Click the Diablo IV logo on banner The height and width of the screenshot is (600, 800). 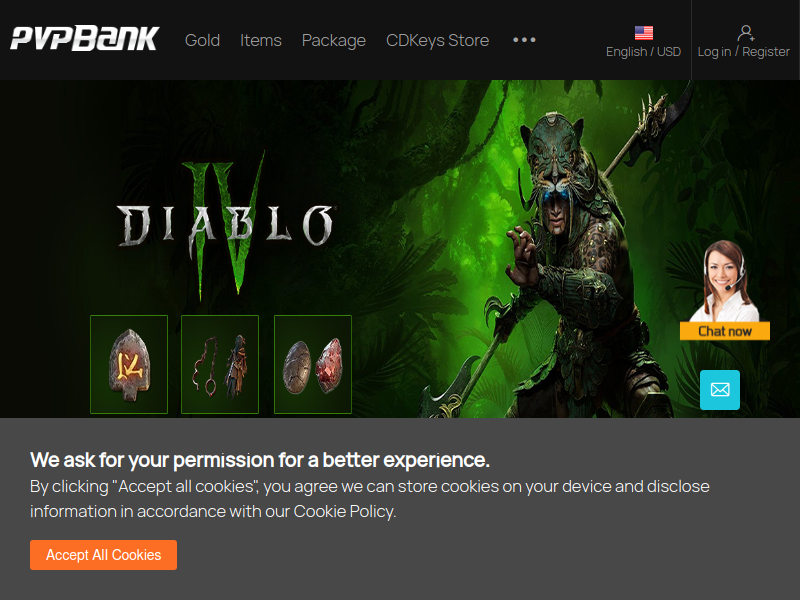(226, 224)
